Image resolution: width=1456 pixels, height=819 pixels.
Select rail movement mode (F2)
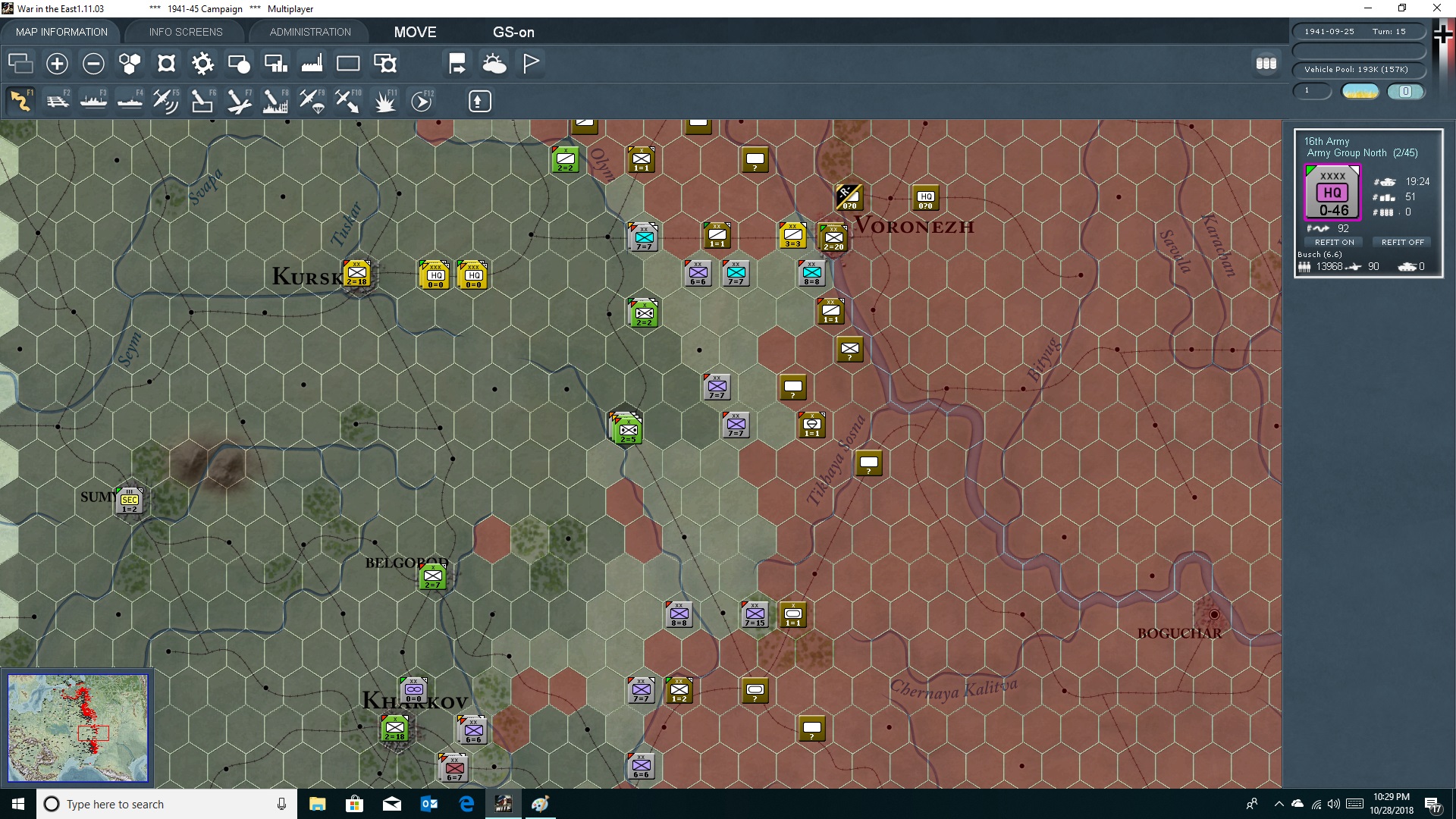58,101
